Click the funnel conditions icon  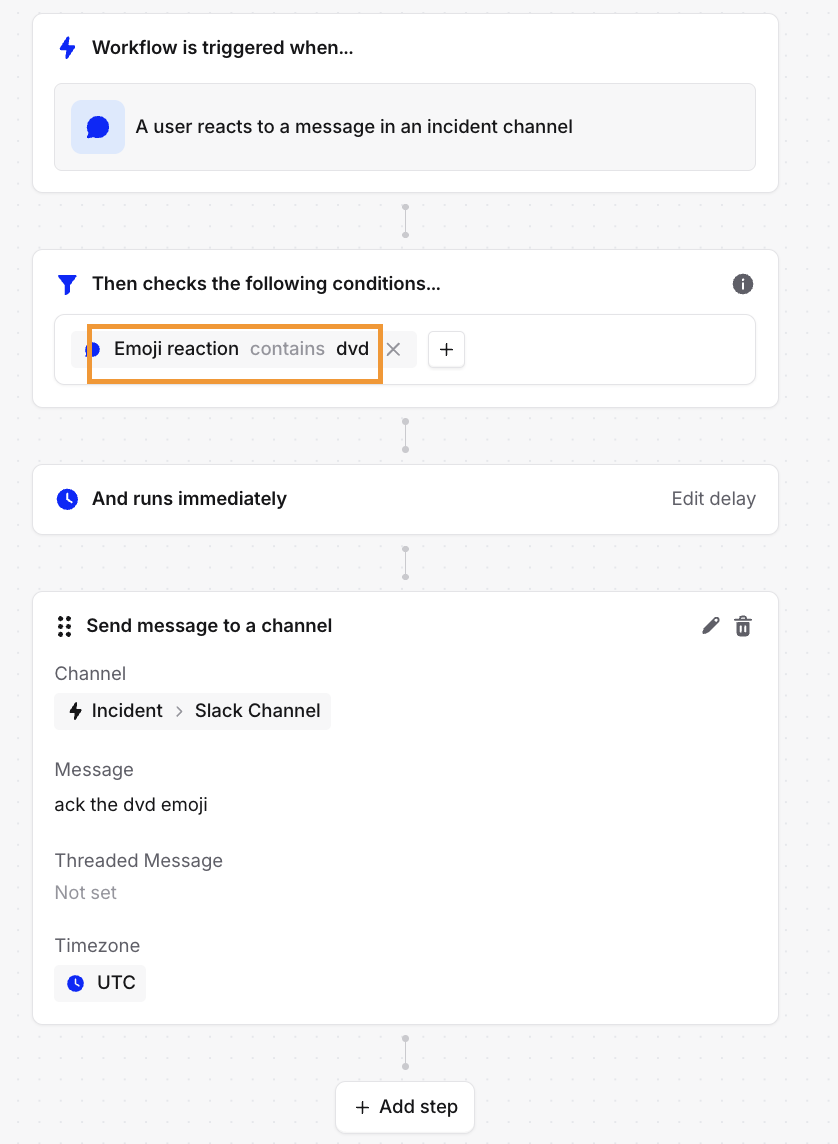(x=67, y=284)
